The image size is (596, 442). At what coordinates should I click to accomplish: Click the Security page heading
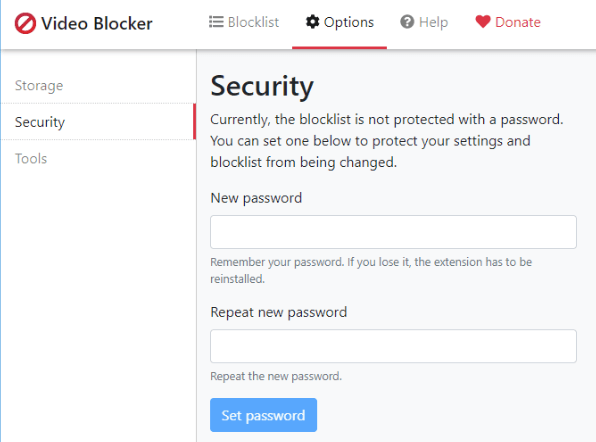(262, 87)
